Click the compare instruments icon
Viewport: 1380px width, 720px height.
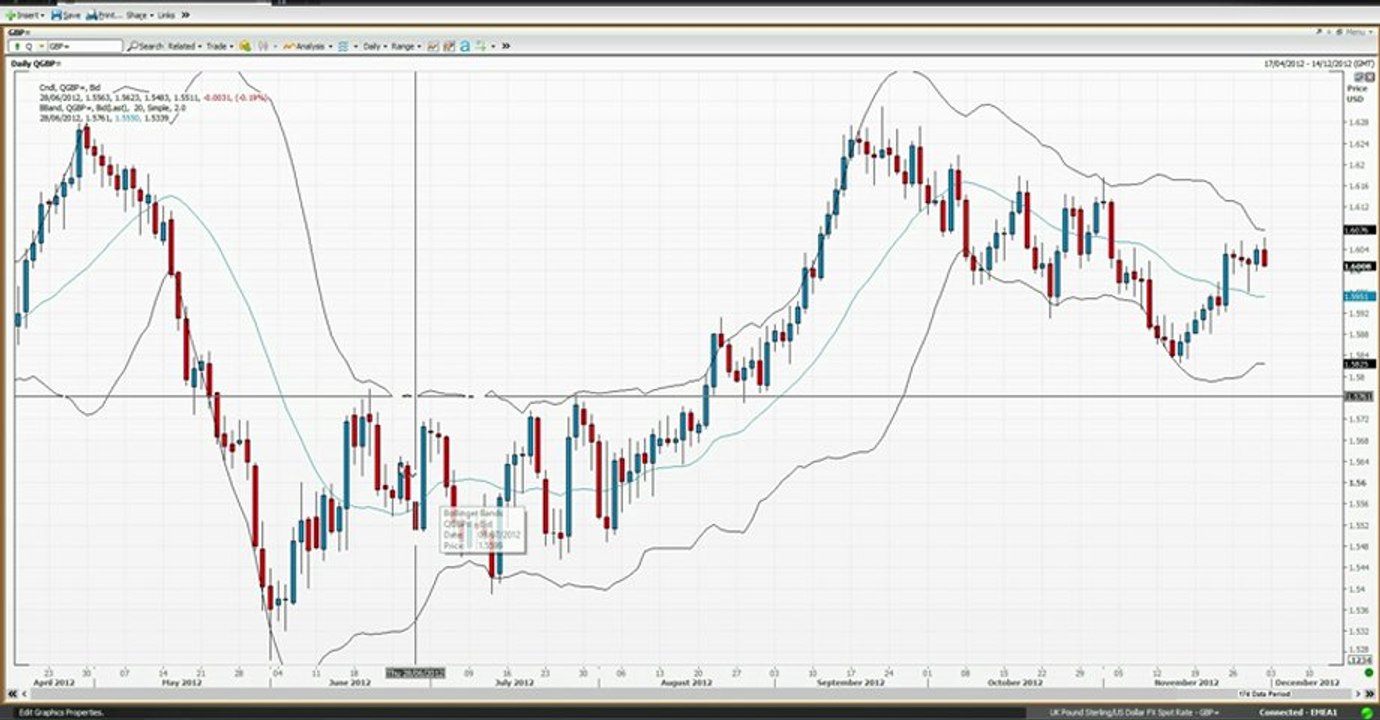coord(264,46)
